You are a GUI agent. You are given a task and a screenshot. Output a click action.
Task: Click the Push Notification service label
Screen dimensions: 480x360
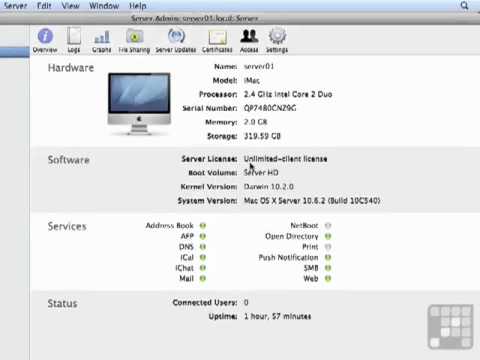[289, 257]
